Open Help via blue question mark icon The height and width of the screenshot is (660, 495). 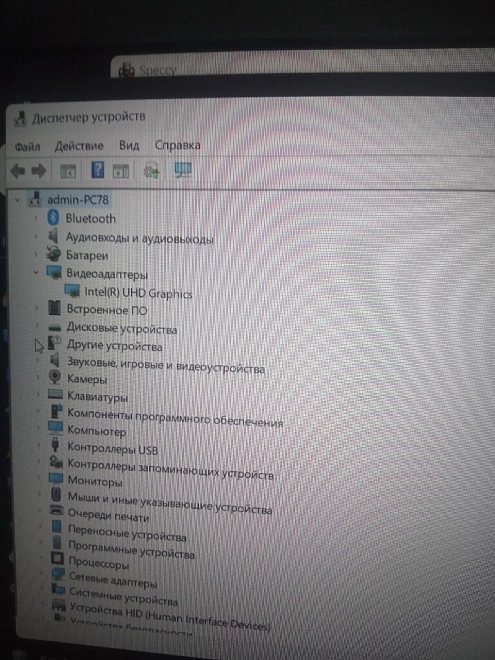click(x=97, y=170)
